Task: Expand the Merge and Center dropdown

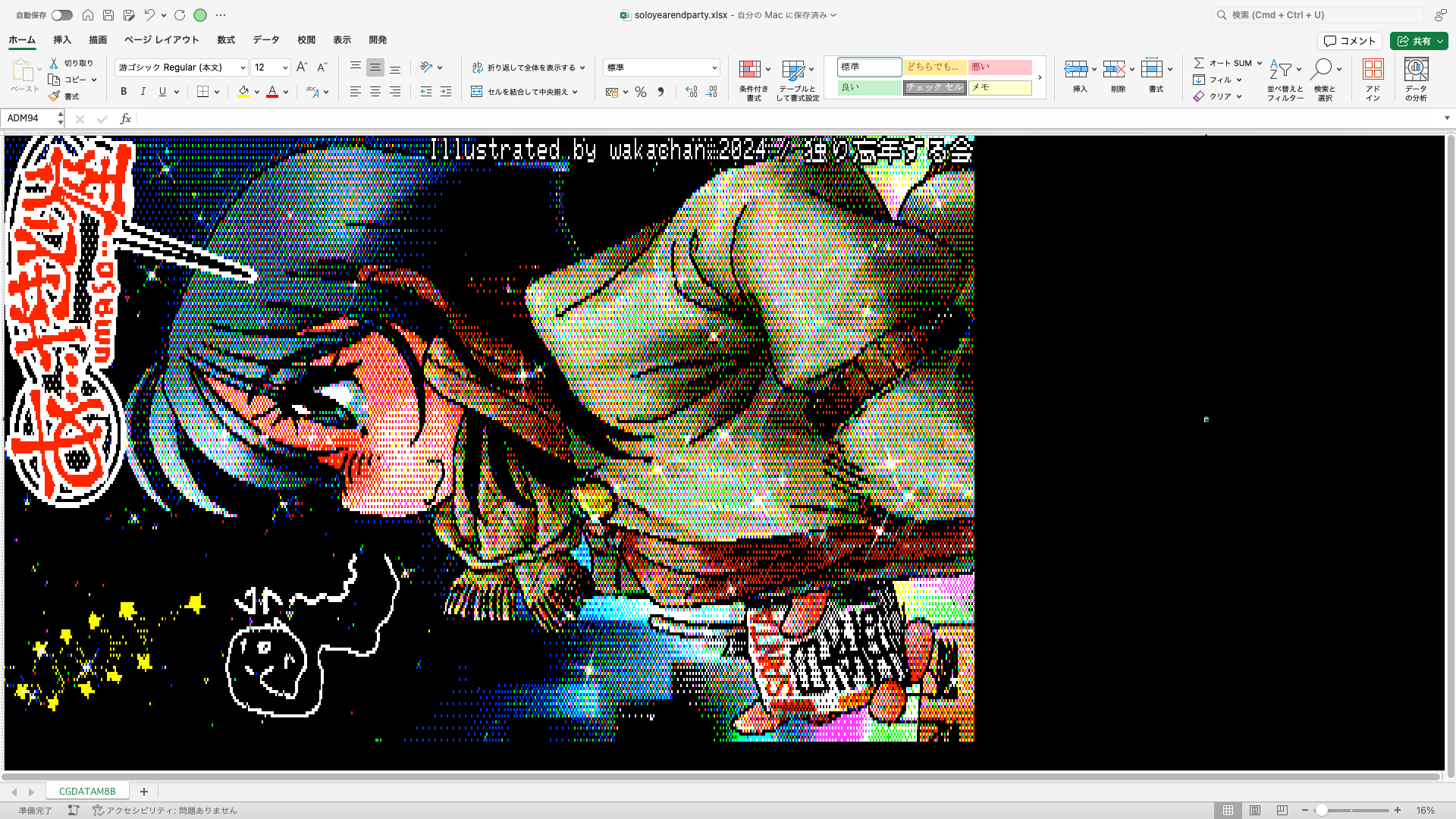Action: 575,92
